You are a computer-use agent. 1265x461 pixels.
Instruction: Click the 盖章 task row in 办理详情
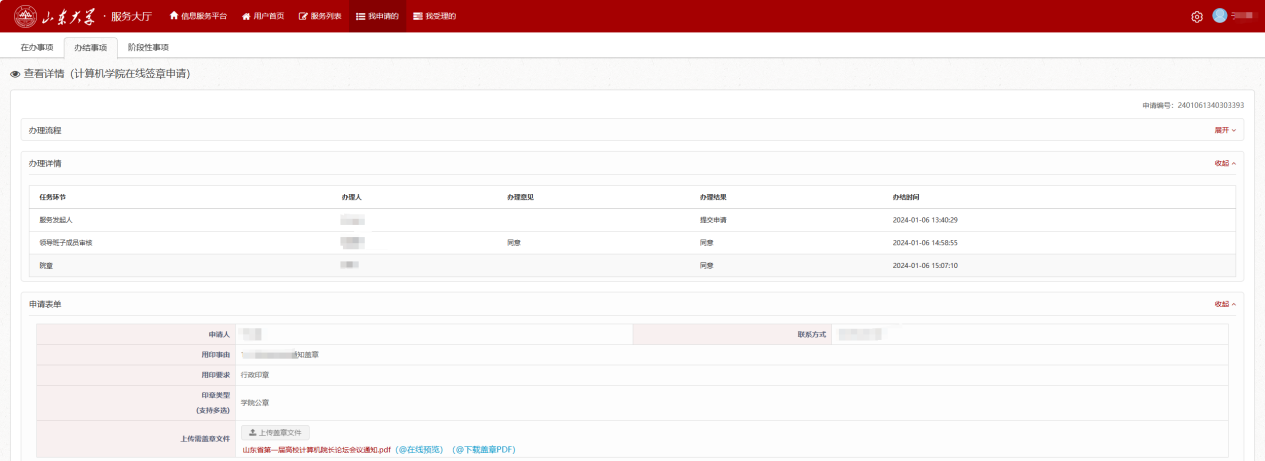coord(46,265)
